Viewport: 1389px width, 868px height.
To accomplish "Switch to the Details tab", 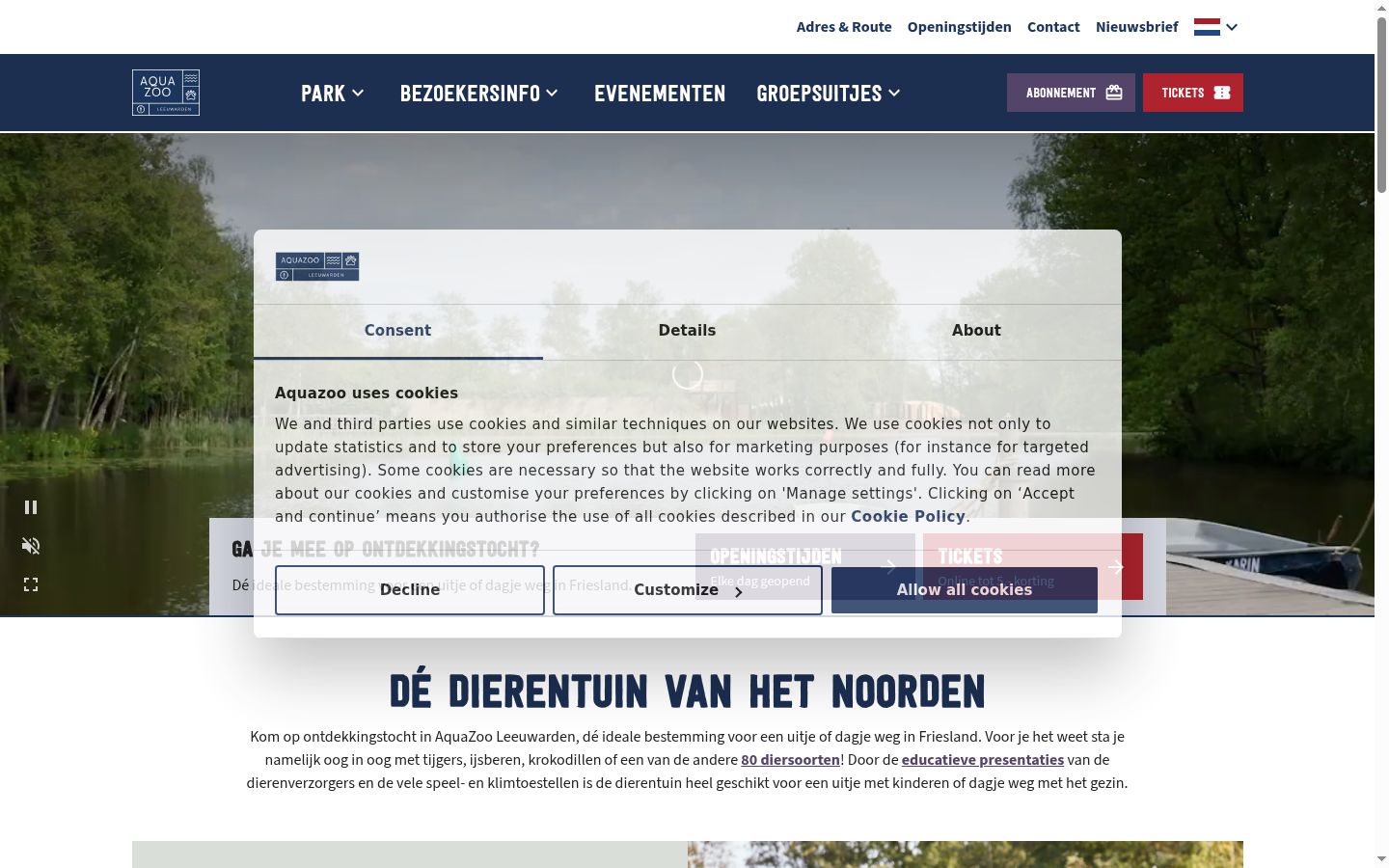I will (688, 331).
